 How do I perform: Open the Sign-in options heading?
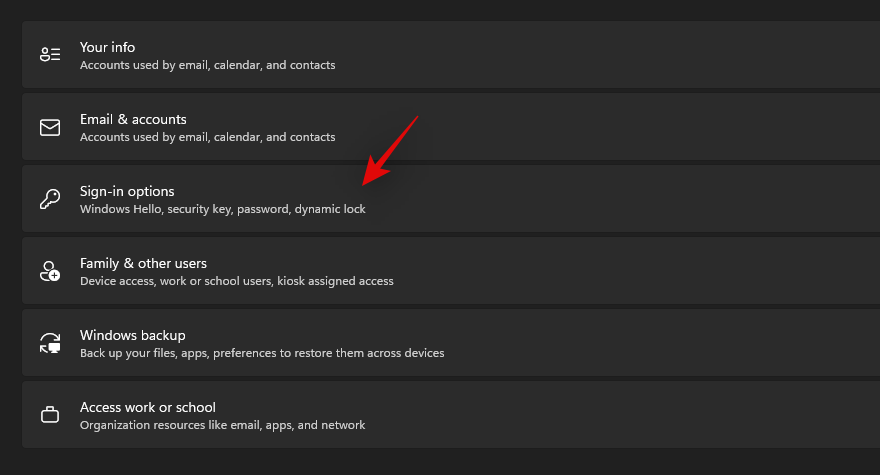click(x=127, y=191)
